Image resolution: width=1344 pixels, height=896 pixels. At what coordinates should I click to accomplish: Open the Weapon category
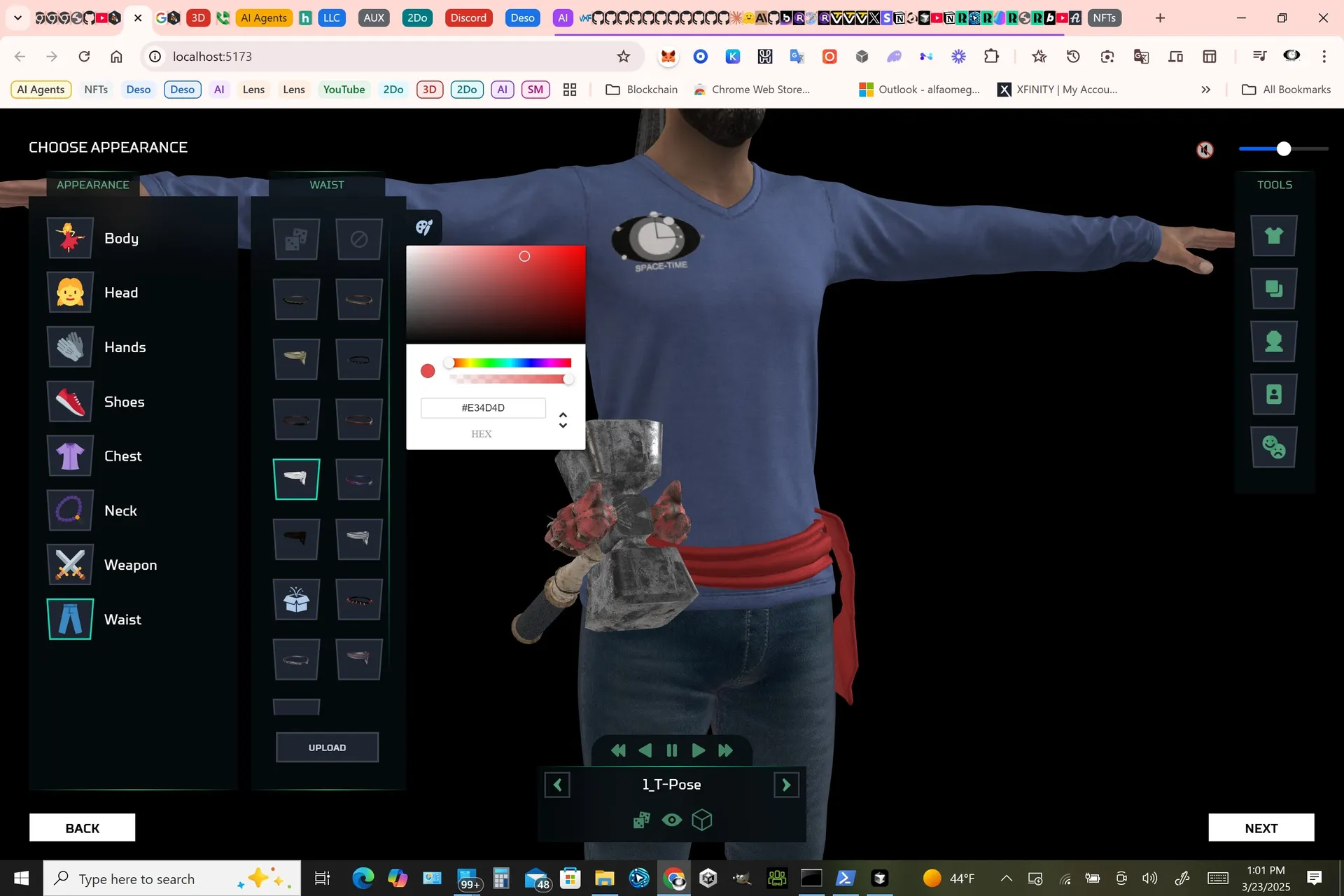[x=70, y=565]
